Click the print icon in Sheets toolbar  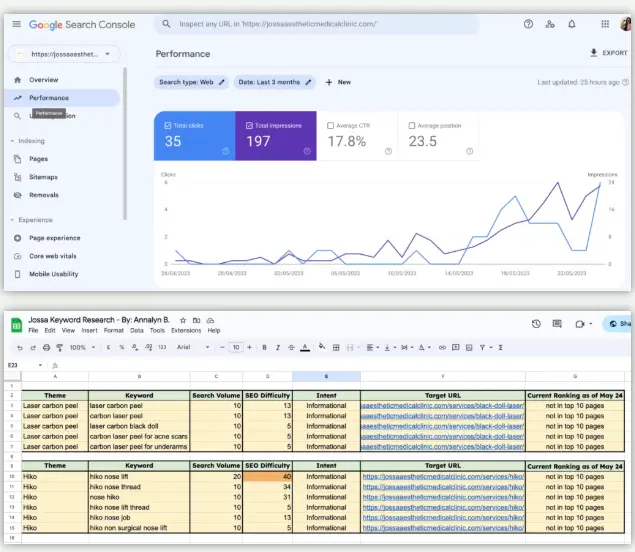tap(46, 347)
